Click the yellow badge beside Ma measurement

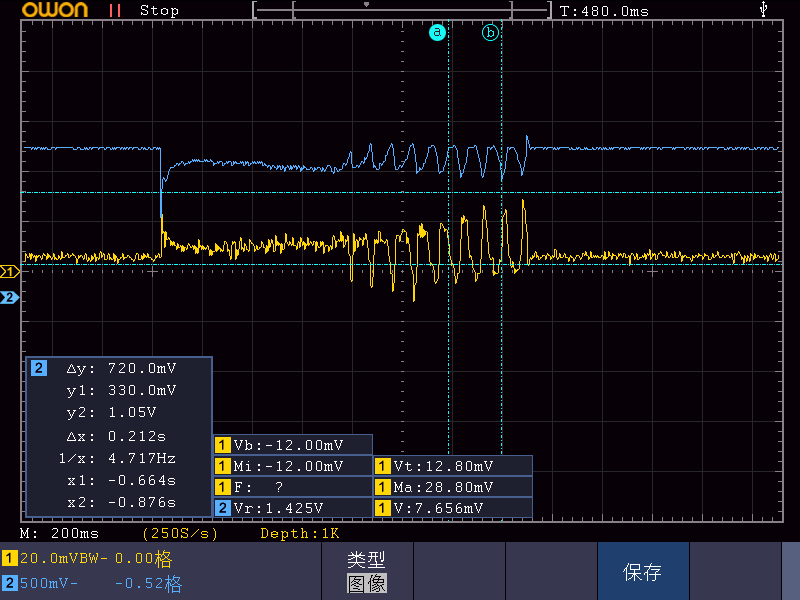point(382,487)
